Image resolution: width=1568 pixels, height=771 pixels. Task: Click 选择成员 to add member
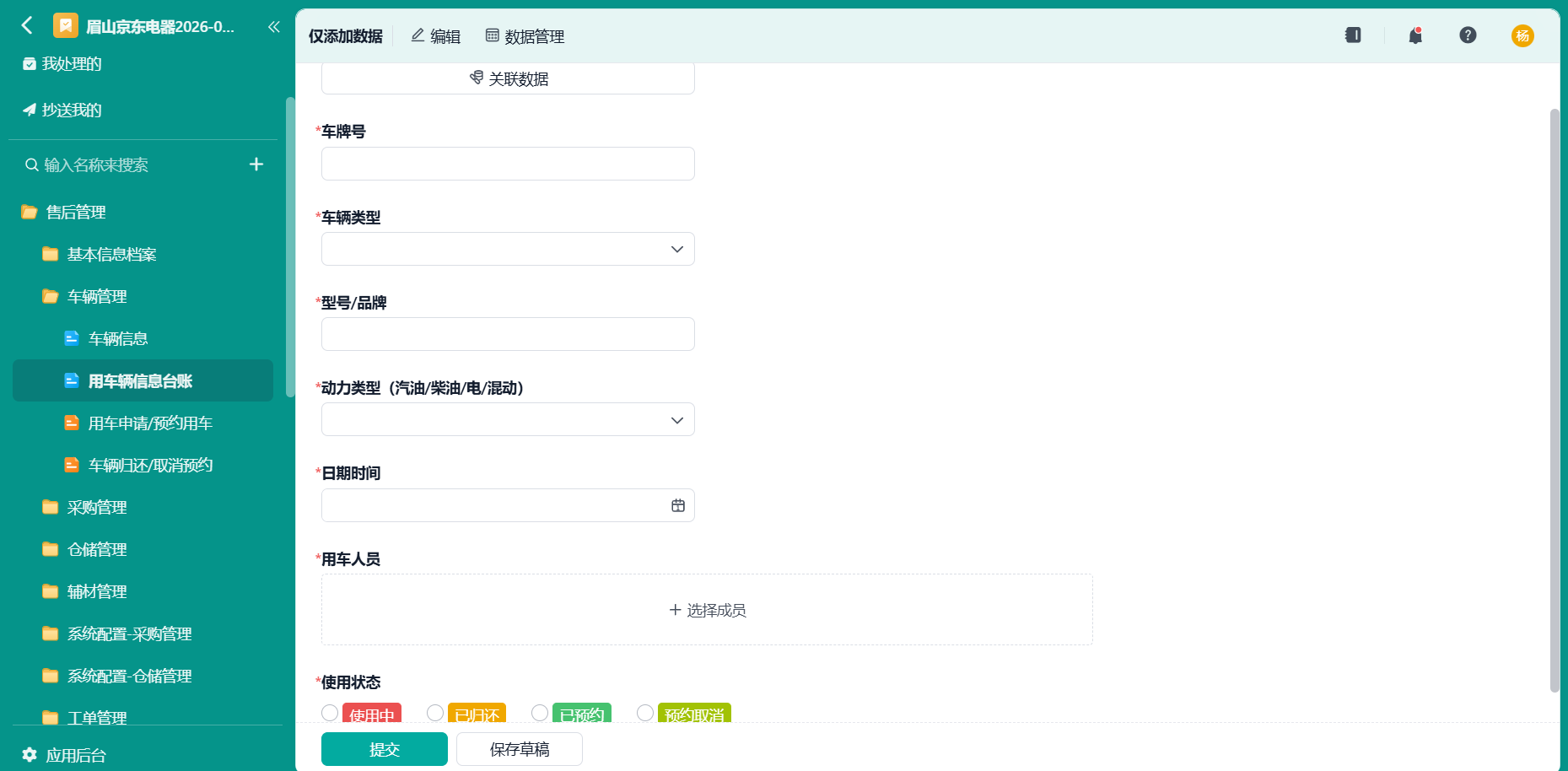point(707,610)
